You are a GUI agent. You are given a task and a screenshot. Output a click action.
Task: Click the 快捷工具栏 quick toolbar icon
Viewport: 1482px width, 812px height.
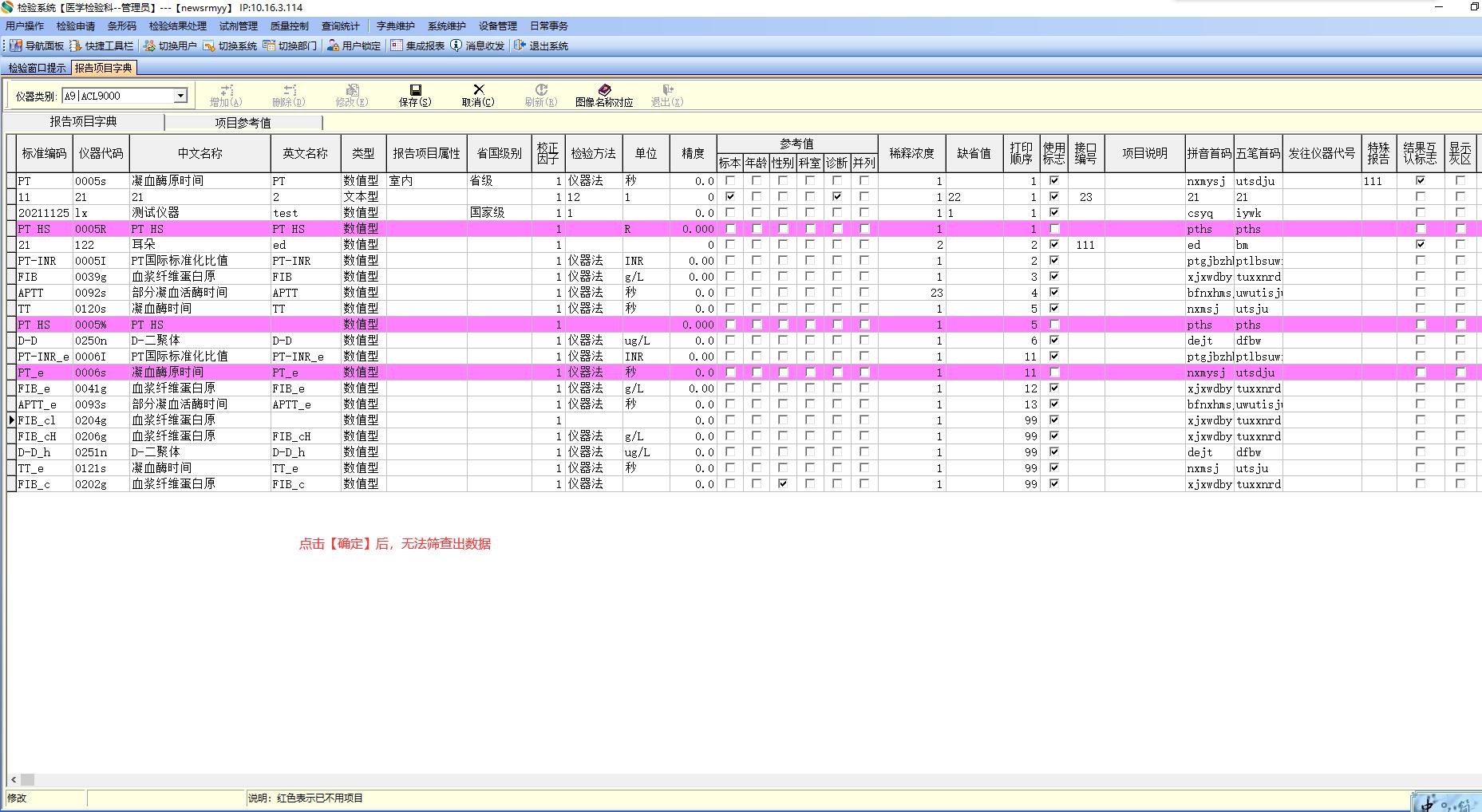point(76,46)
